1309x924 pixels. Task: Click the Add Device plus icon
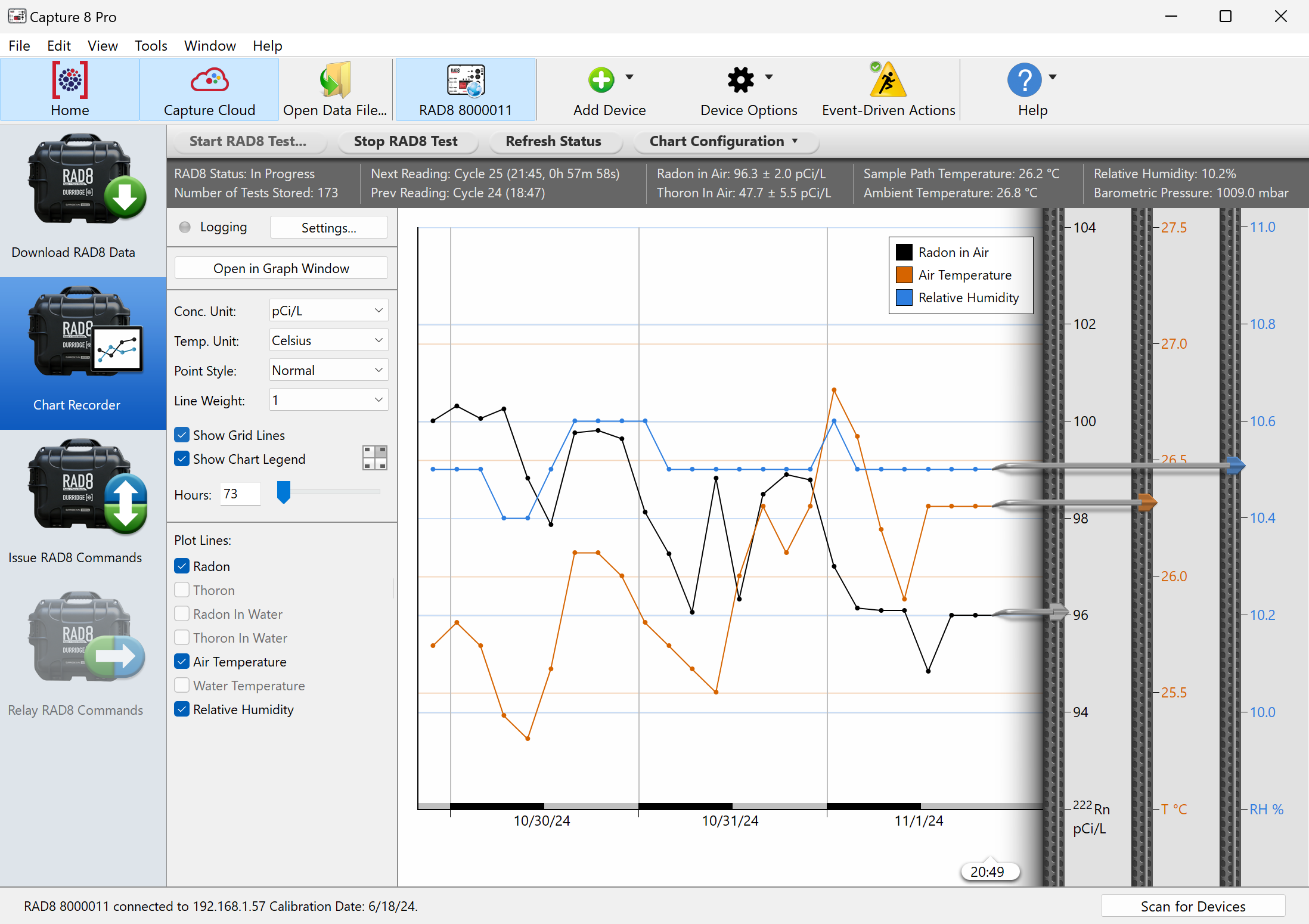coord(601,79)
